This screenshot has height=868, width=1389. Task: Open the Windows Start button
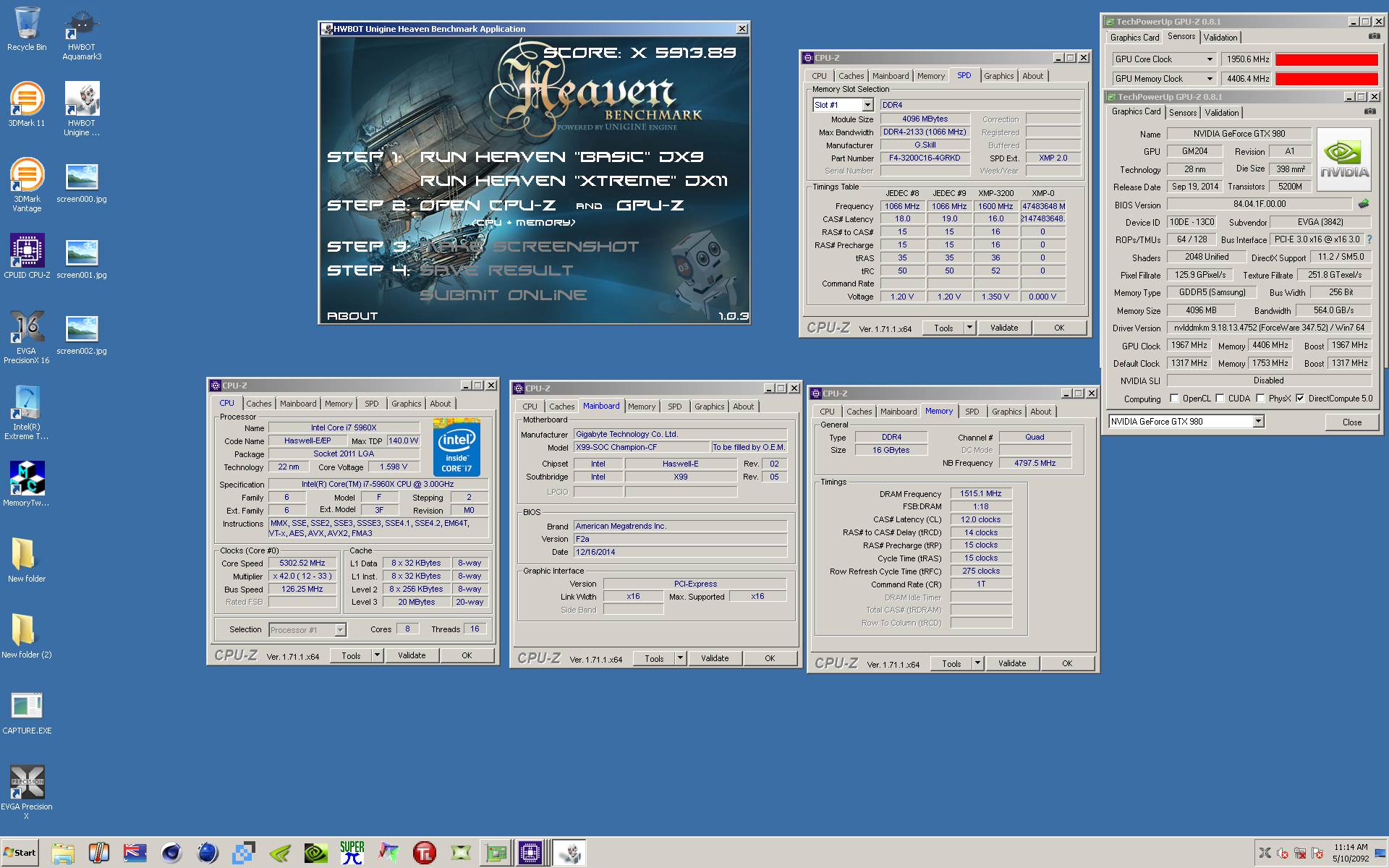point(20,853)
